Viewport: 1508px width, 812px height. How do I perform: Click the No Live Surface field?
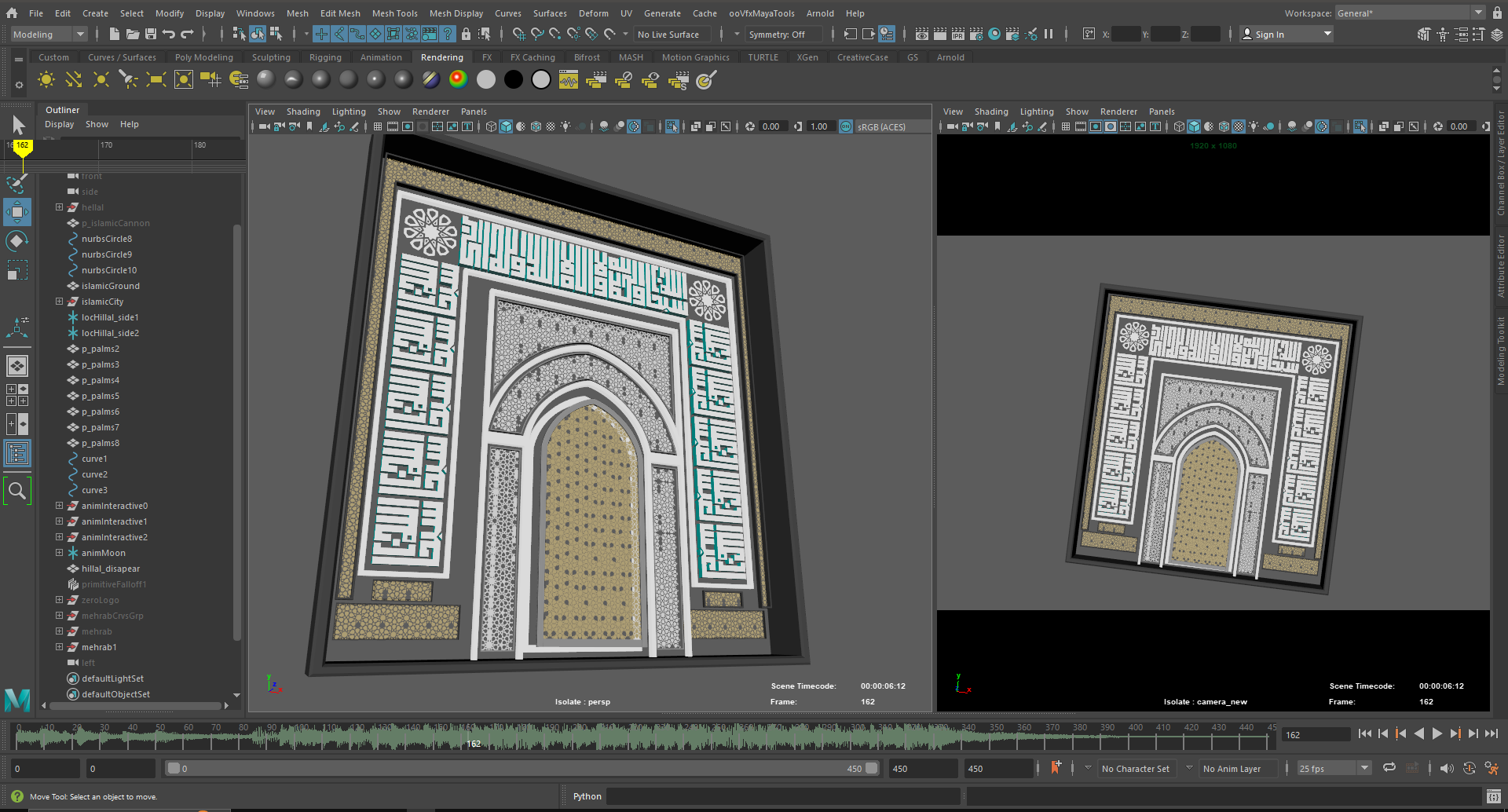[672, 35]
